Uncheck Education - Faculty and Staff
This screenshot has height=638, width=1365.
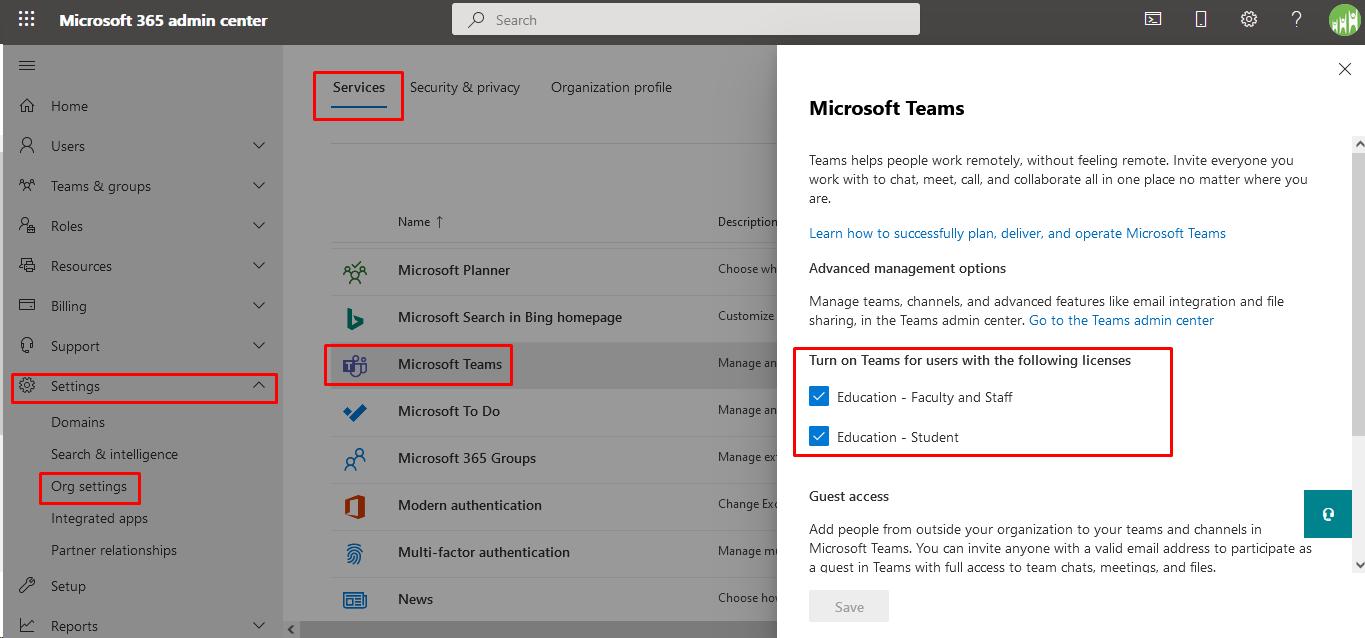tap(820, 397)
